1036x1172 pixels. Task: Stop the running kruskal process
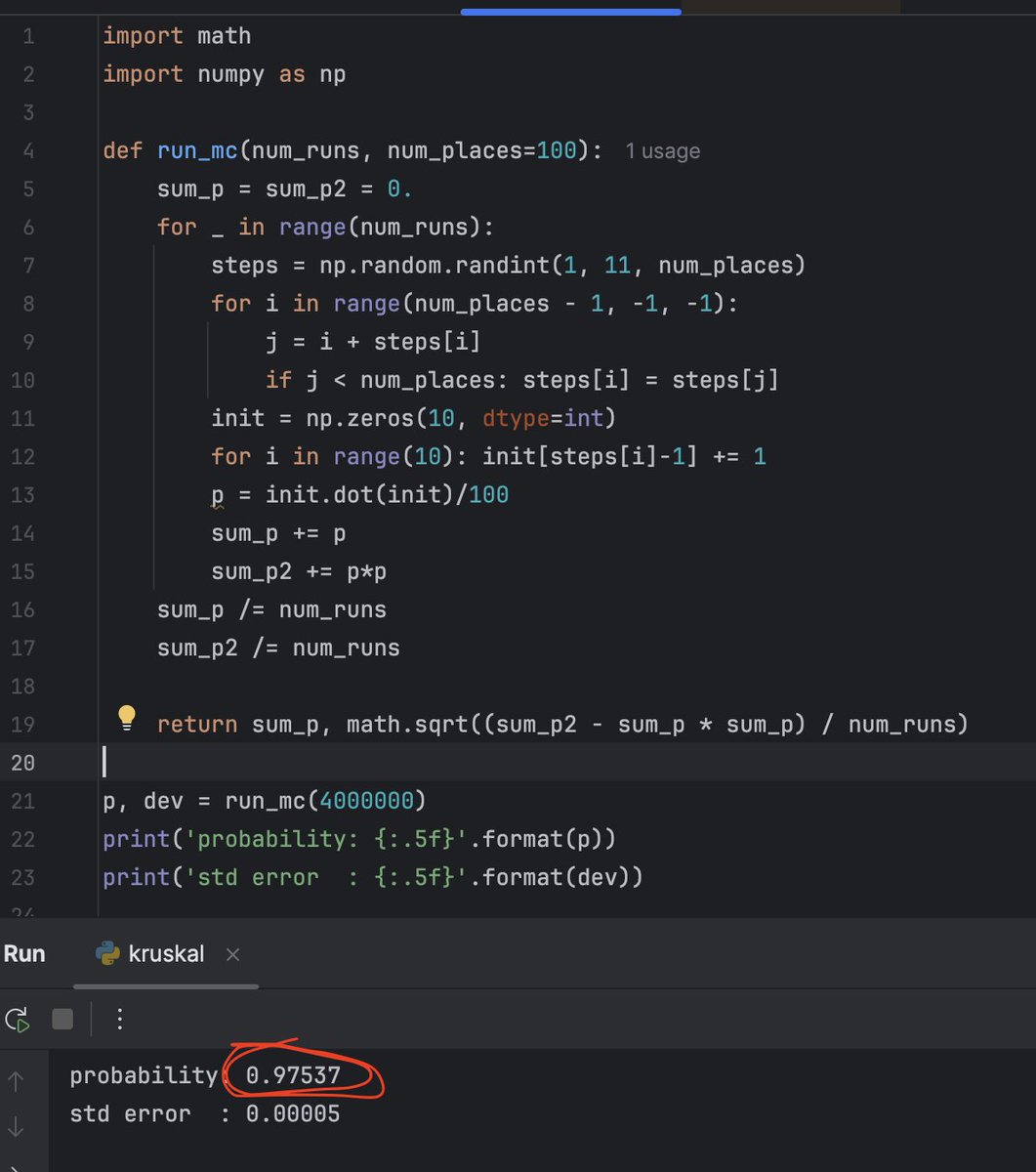pos(62,1019)
